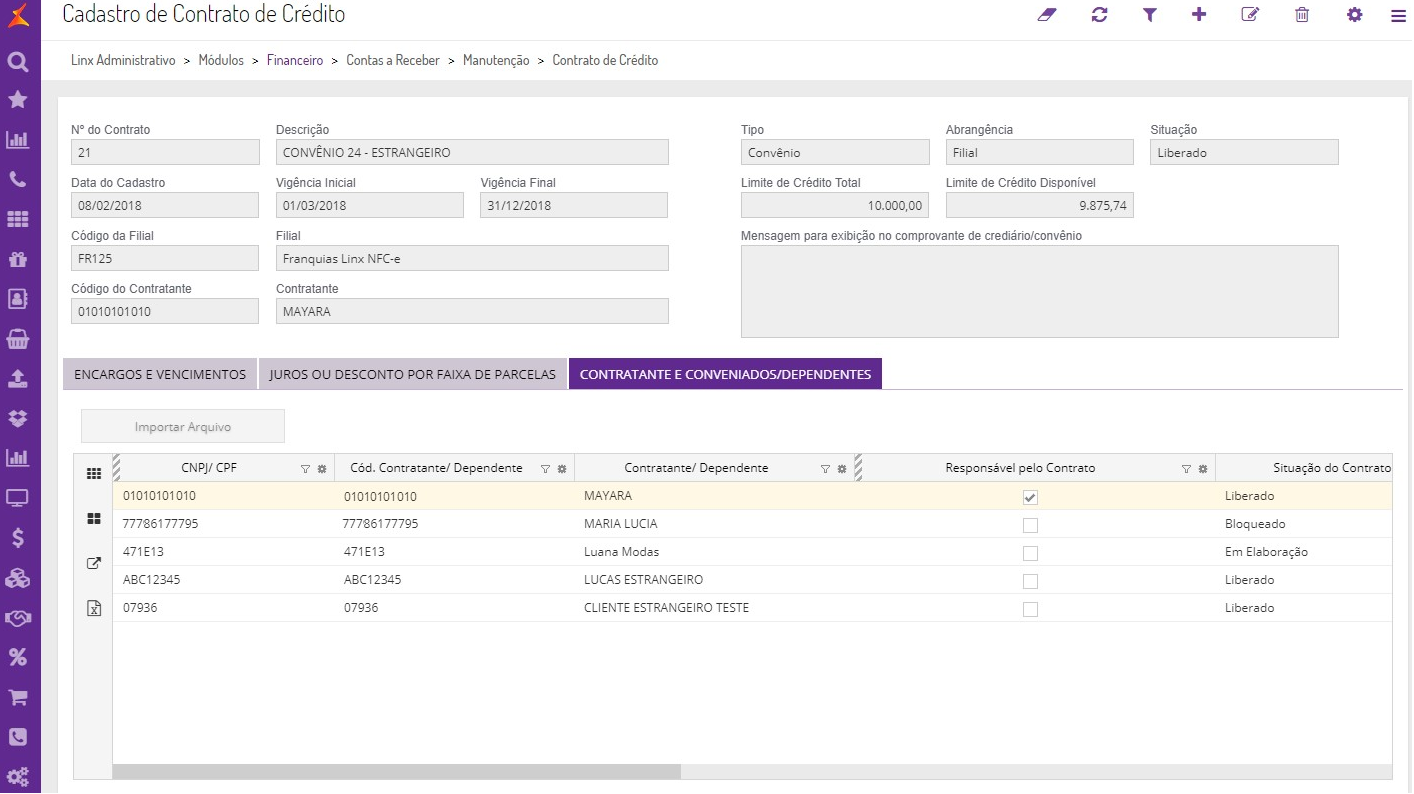Toggle Responsável checkbox for MAYARA row

coord(1030,497)
